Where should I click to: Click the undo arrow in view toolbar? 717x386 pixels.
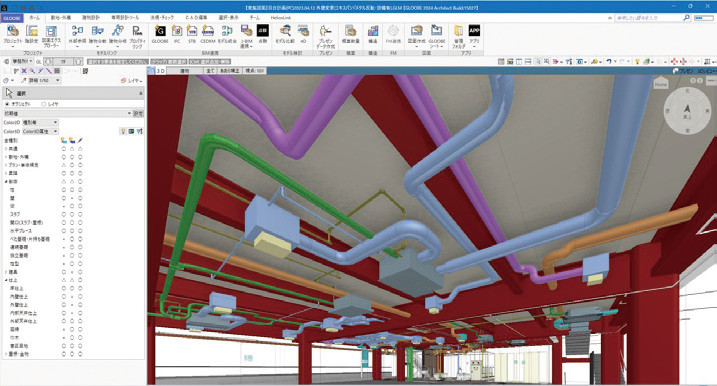609,61
